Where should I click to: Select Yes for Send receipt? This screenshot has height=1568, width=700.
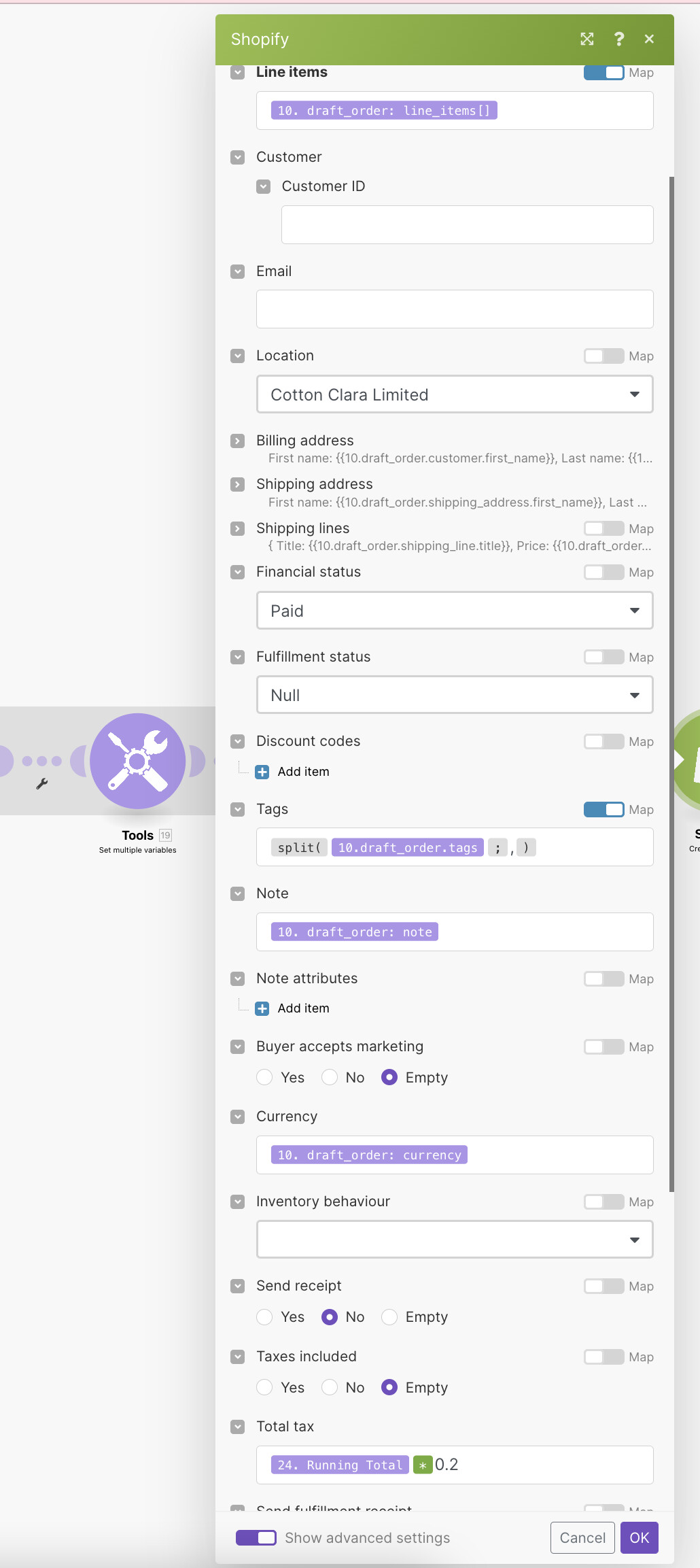point(265,1317)
